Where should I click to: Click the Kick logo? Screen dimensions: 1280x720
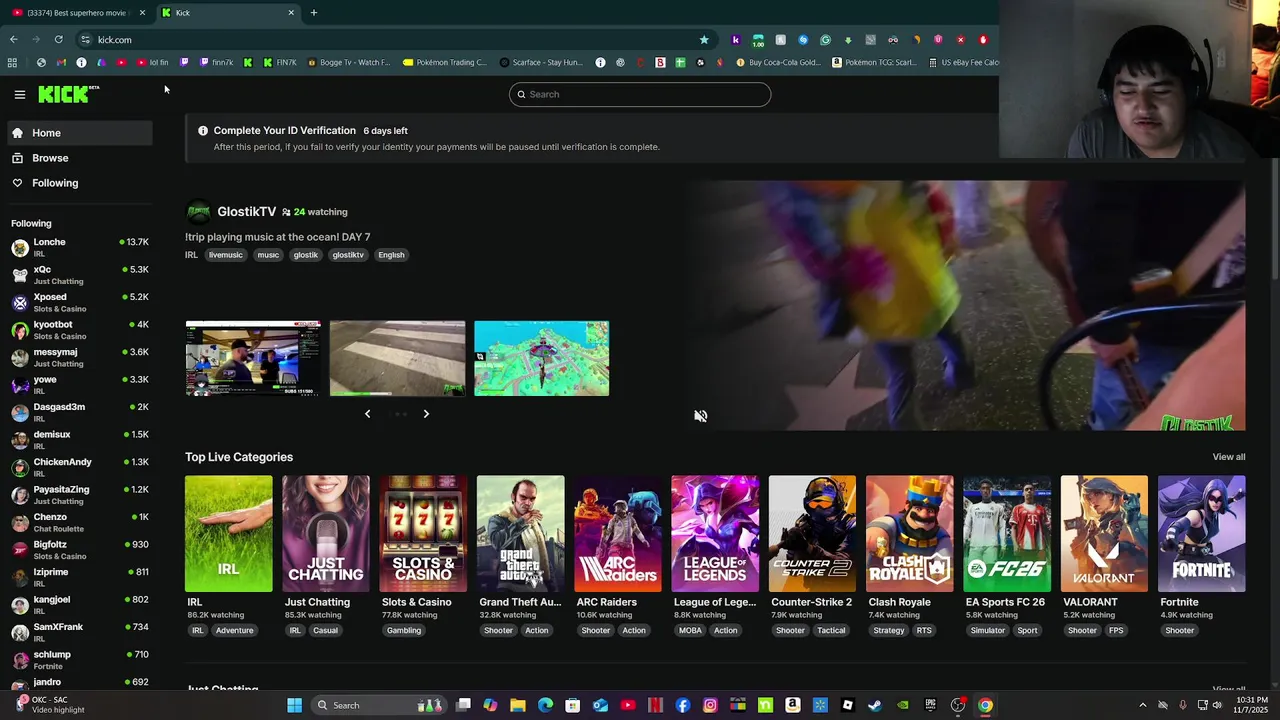pos(68,94)
